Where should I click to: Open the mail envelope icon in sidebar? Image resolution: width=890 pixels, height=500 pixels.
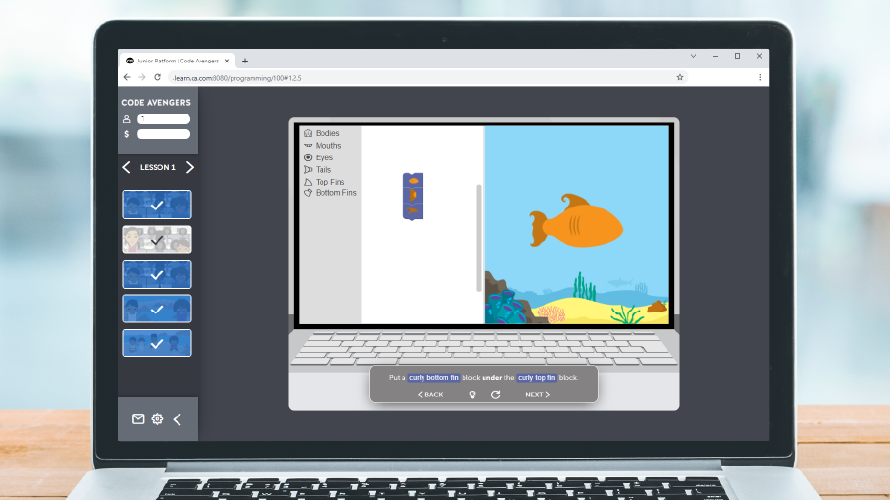click(138, 419)
